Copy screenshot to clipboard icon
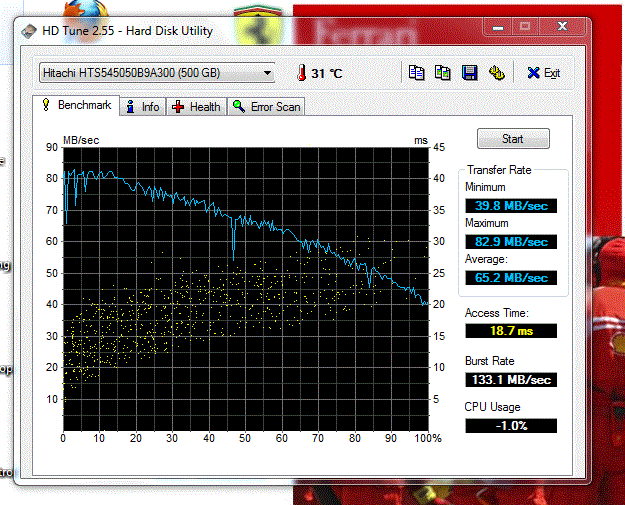 click(x=442, y=73)
